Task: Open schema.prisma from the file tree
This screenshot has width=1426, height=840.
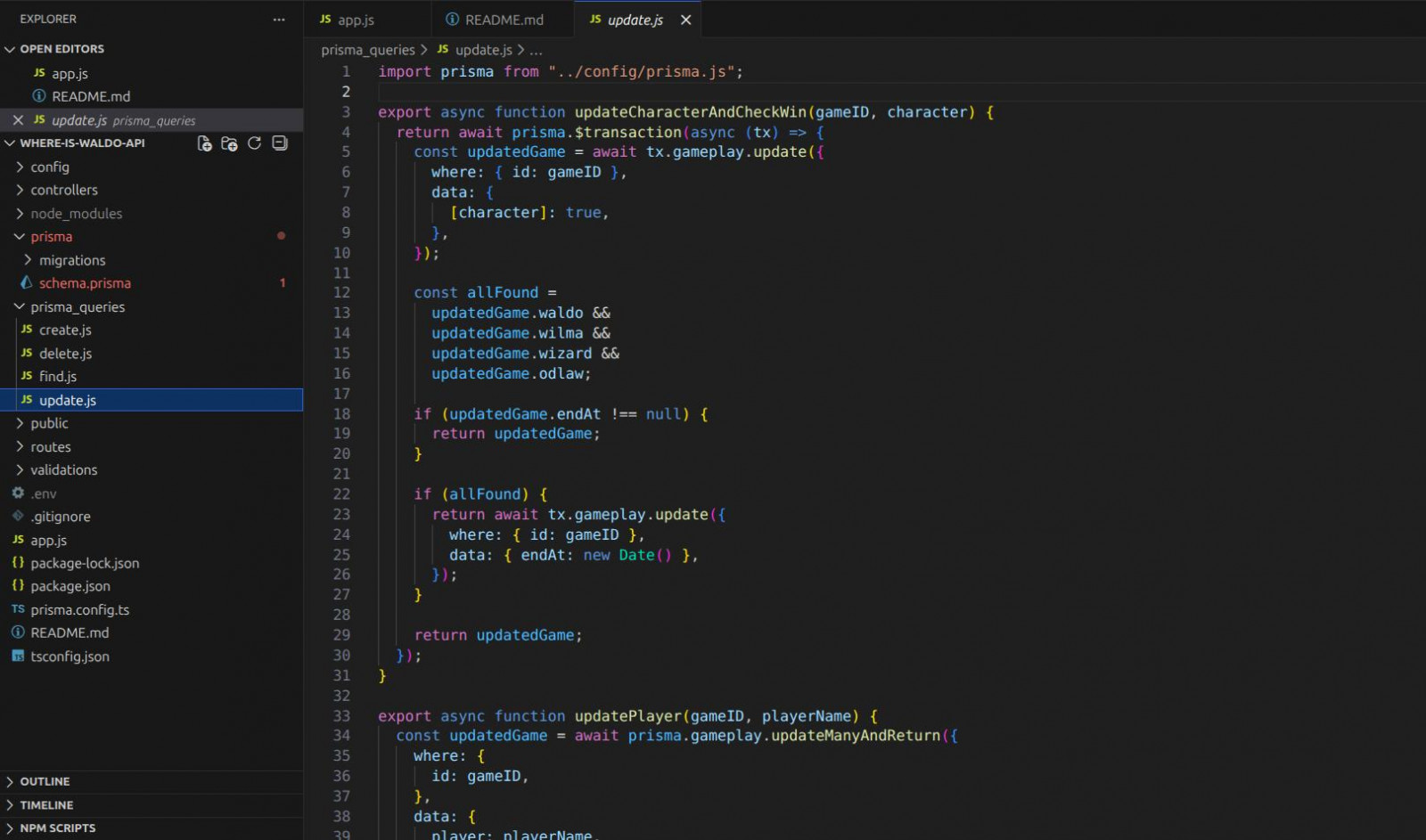Action: 85,283
